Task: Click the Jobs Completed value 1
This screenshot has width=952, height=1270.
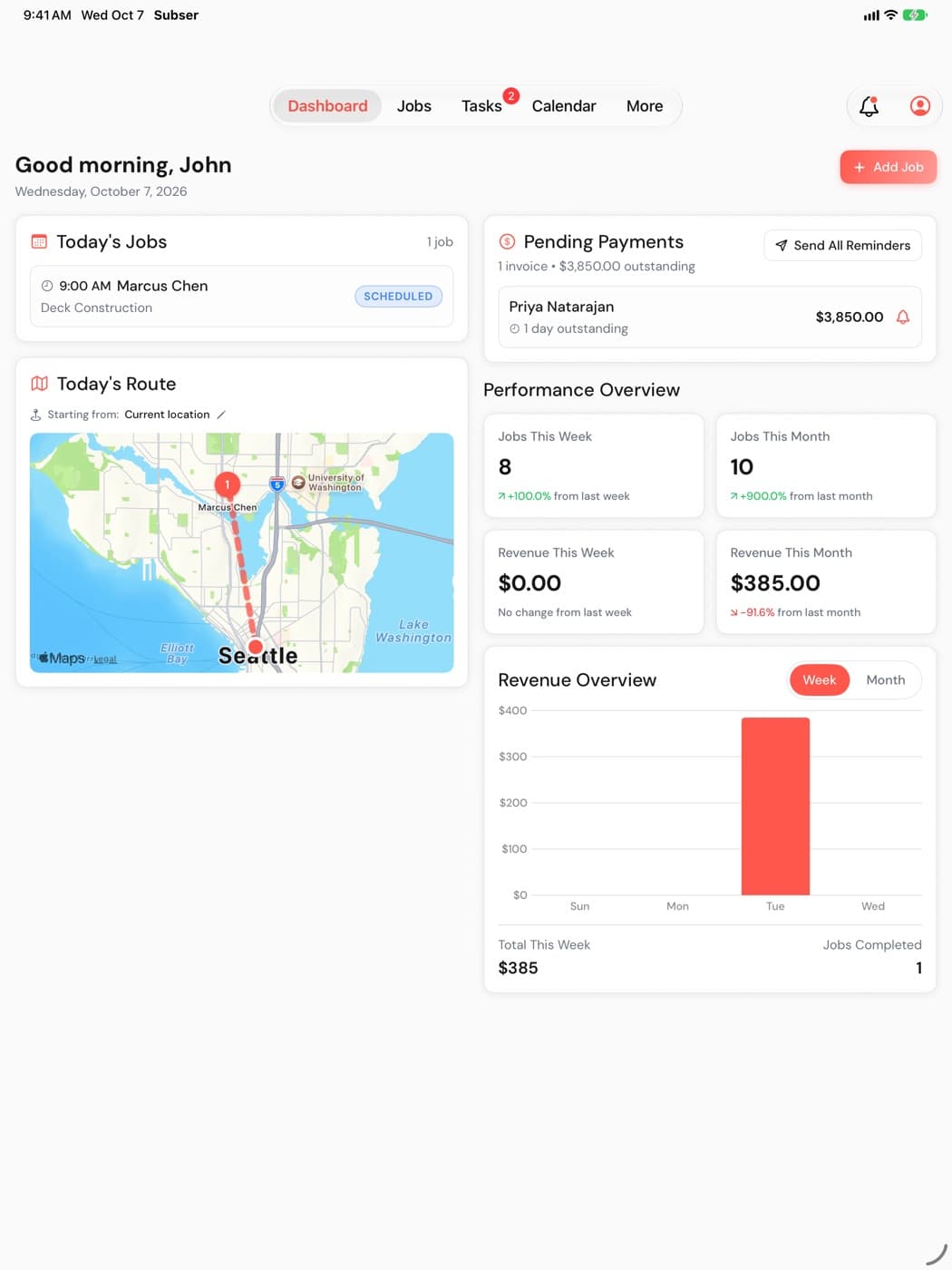Action: (x=918, y=968)
